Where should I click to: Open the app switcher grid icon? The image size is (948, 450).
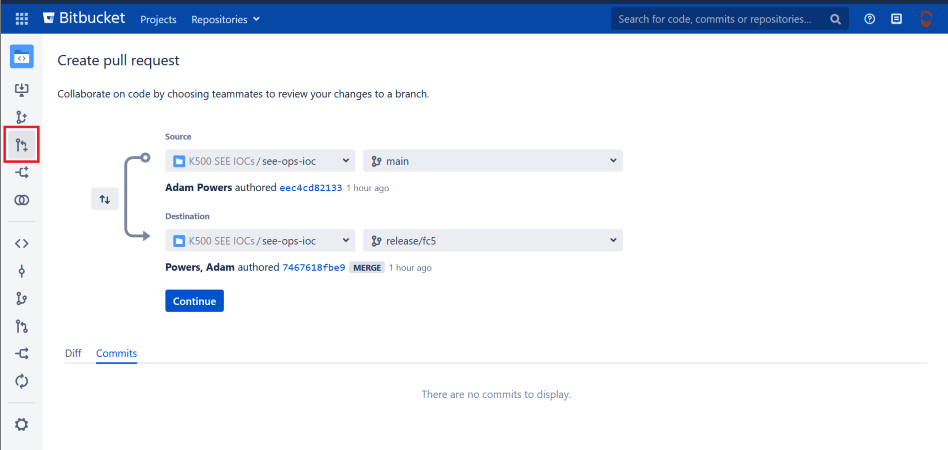(x=21, y=19)
